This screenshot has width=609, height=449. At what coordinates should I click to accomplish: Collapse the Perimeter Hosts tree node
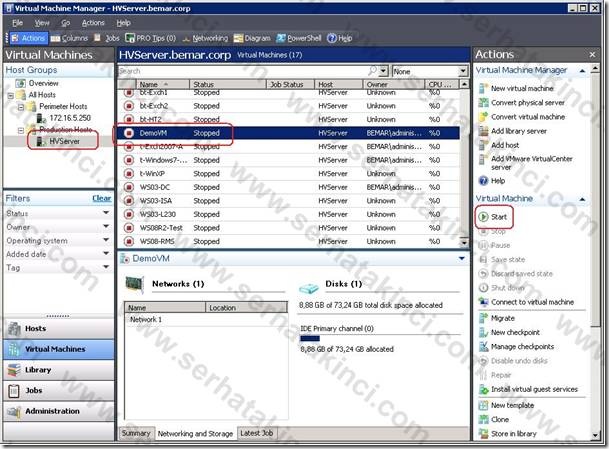click(21, 107)
